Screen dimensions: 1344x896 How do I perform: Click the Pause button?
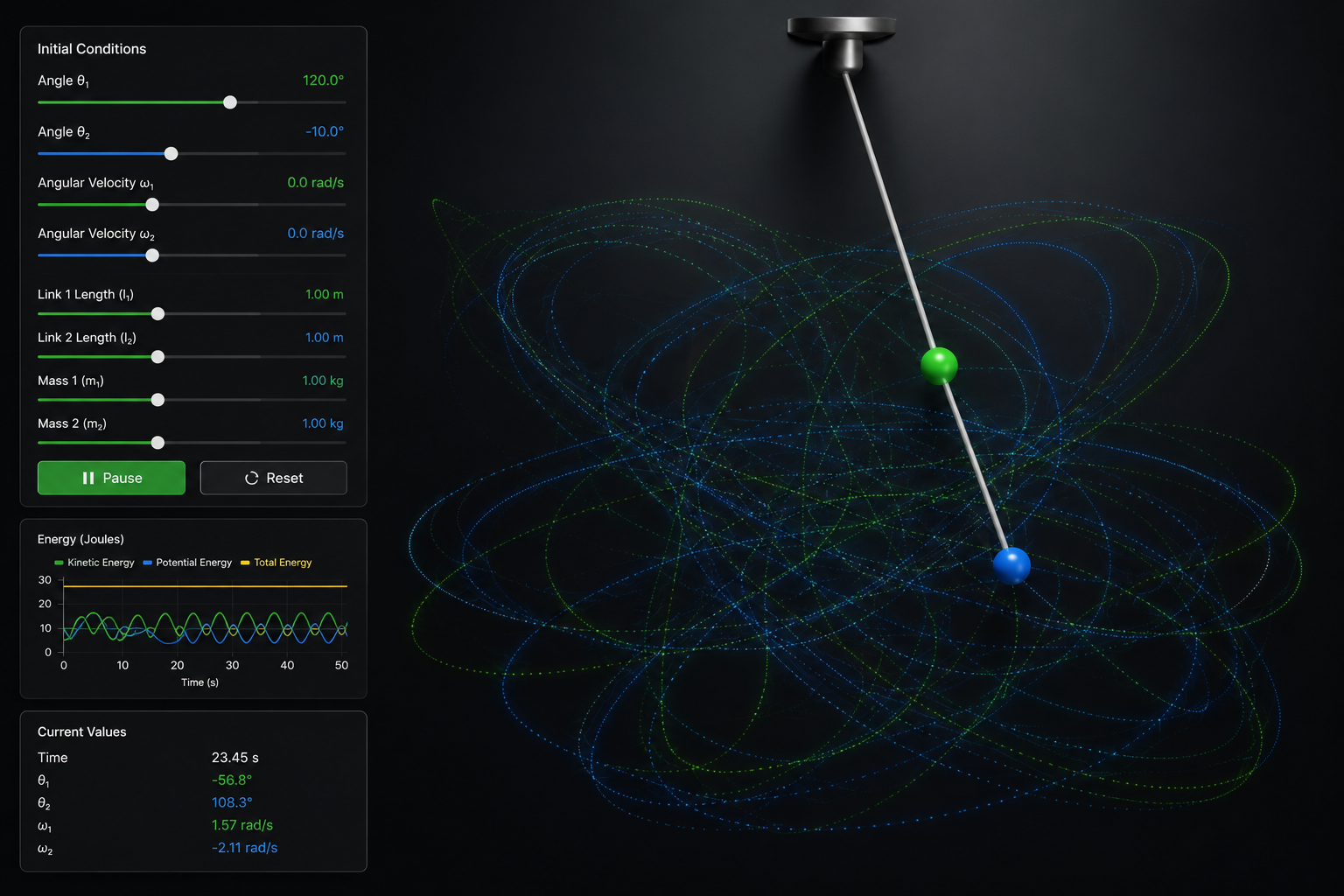(x=111, y=478)
